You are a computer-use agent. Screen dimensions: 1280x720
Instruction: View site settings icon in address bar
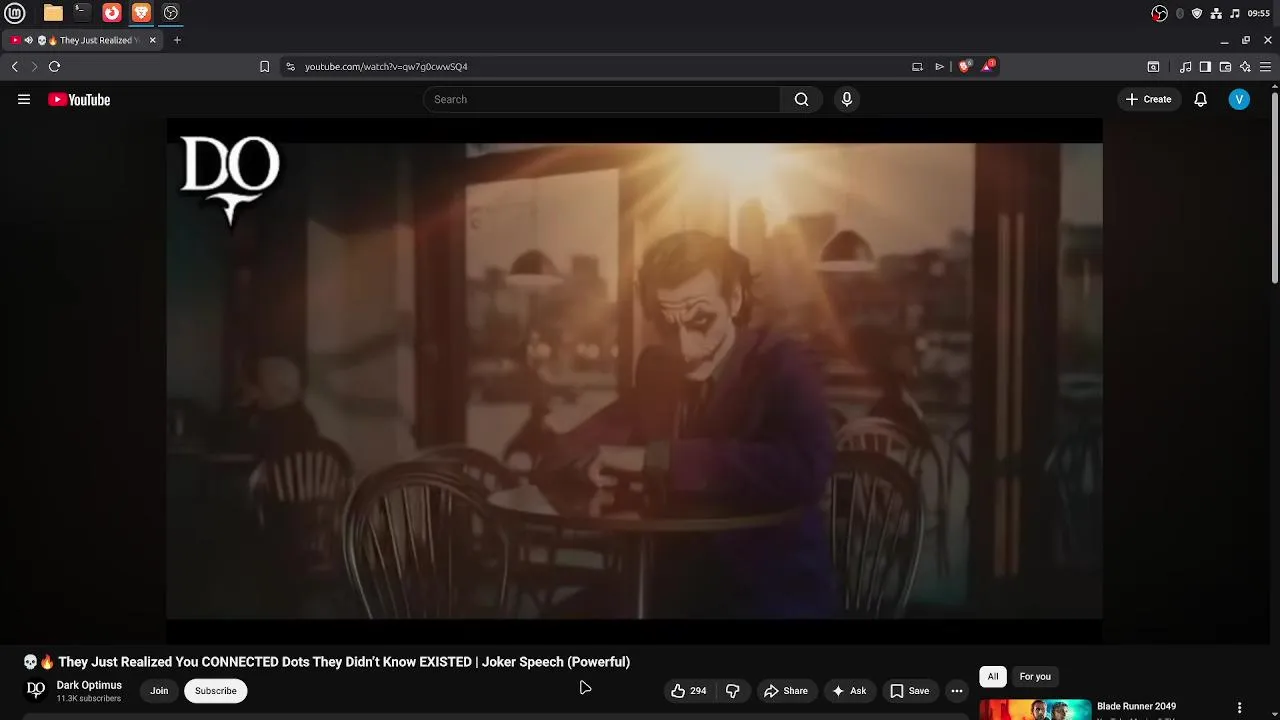tap(290, 67)
